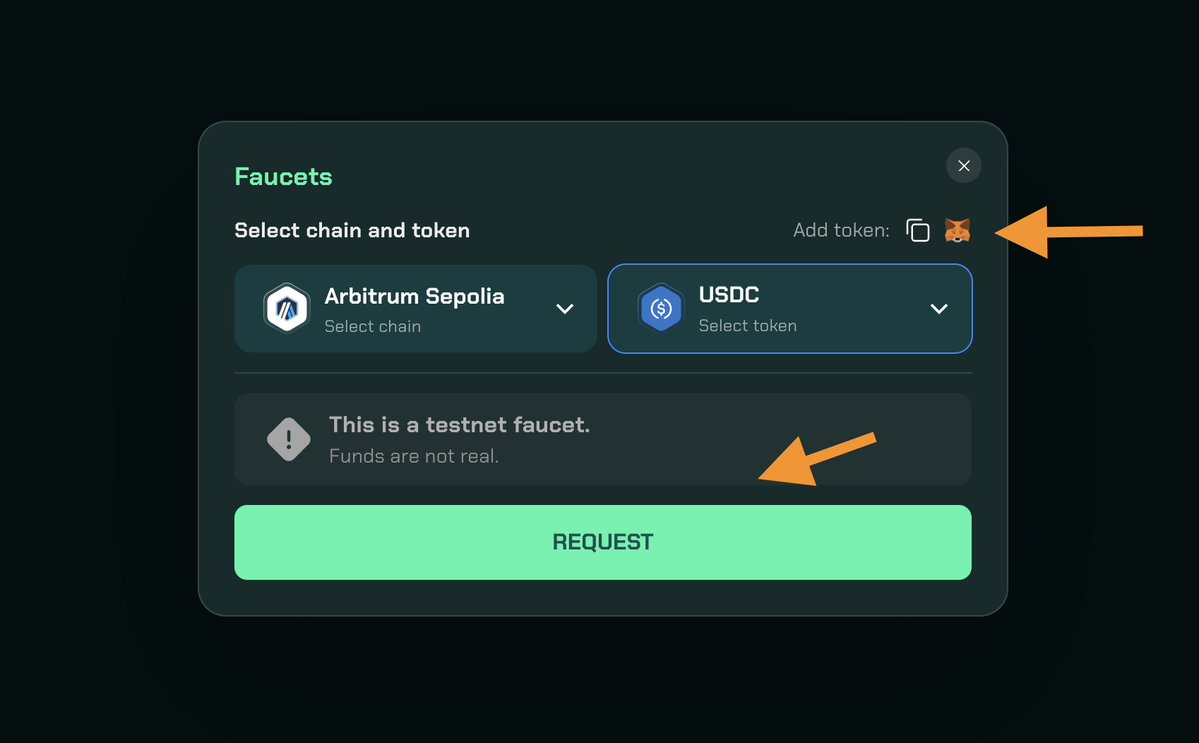
Task: Click the blue USDC coin logo
Action: click(x=660, y=308)
